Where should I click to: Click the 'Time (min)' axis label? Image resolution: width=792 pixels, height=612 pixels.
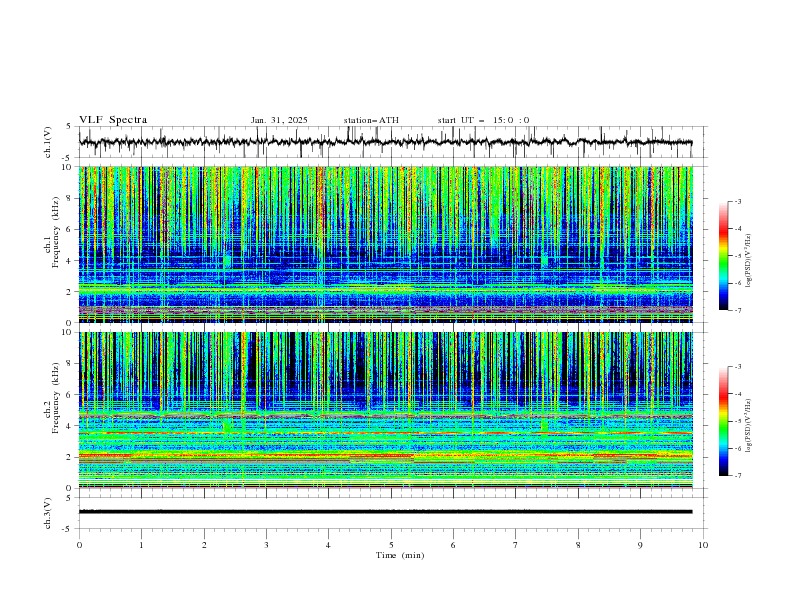pos(400,555)
